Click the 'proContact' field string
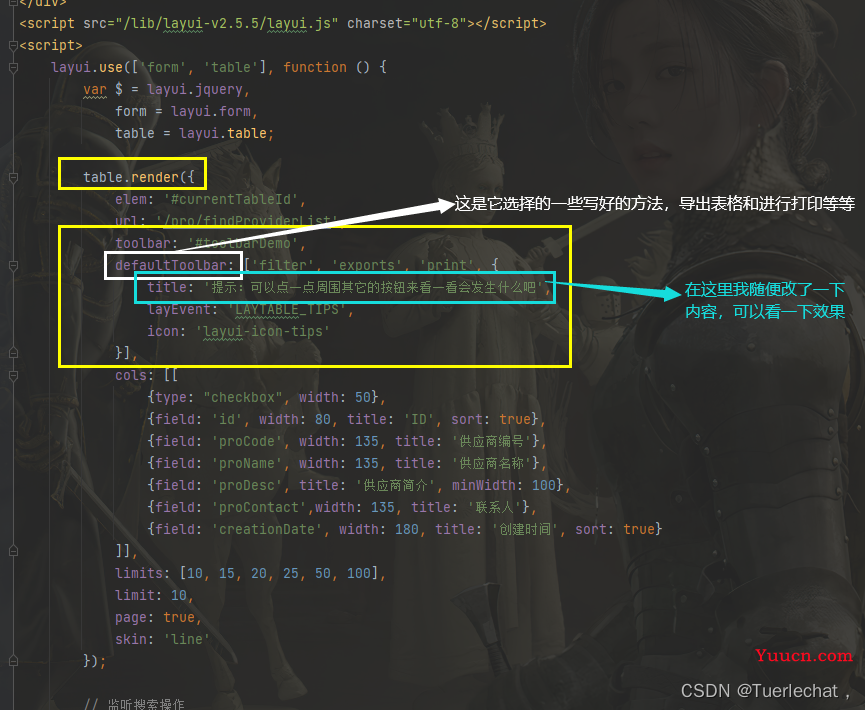 [x=259, y=508]
